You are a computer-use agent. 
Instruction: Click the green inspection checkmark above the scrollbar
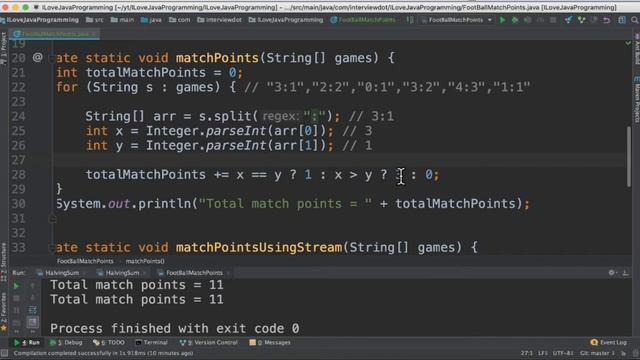628,43
